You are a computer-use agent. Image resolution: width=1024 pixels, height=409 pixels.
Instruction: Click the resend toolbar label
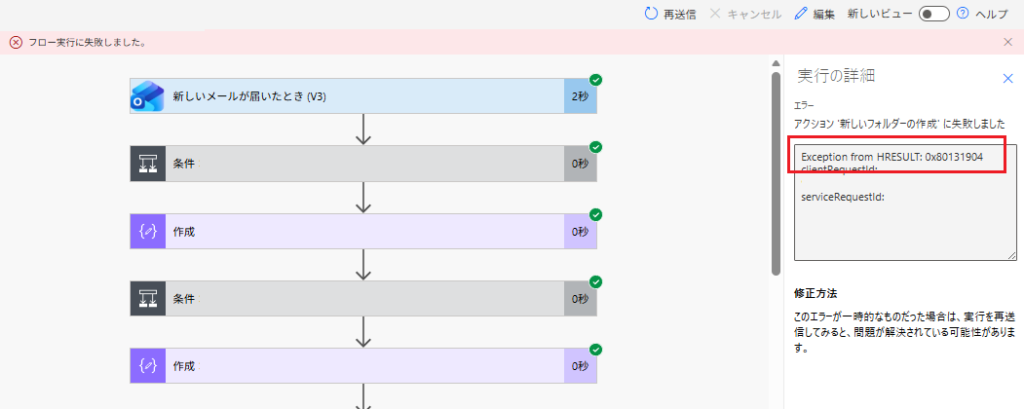[x=681, y=14]
